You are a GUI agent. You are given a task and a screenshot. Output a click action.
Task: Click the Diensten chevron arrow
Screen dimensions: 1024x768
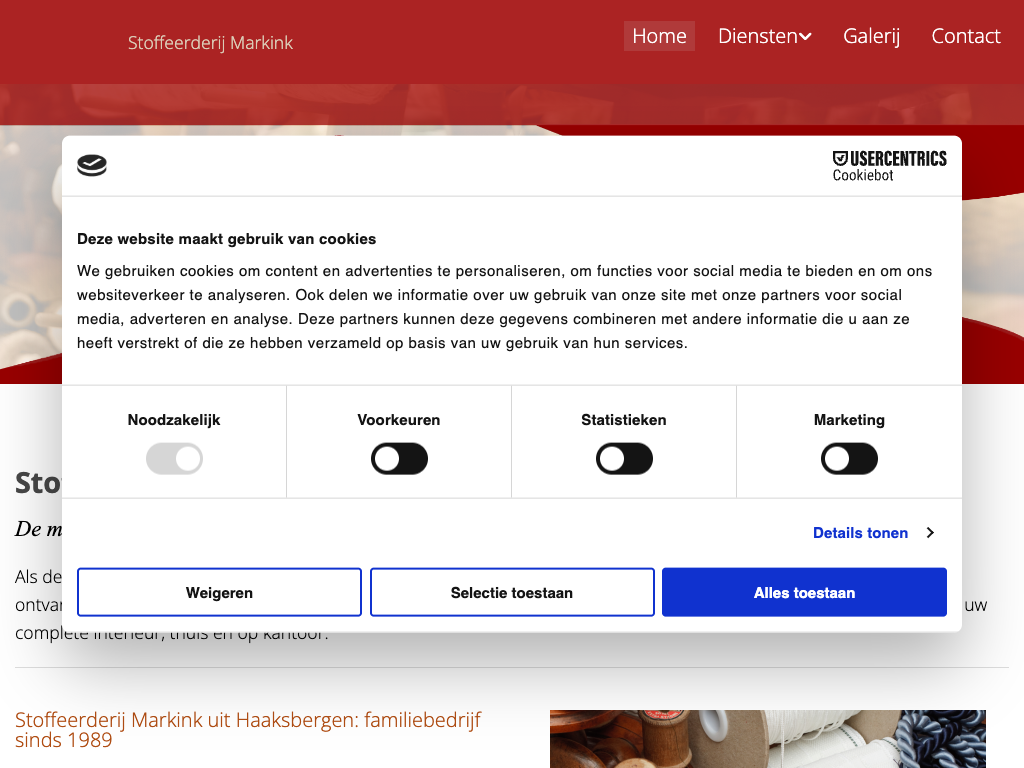tap(805, 37)
